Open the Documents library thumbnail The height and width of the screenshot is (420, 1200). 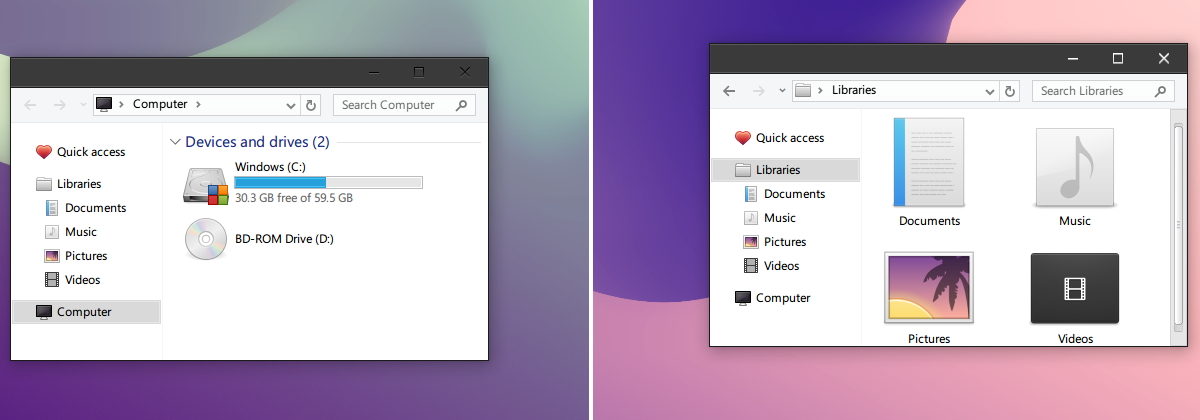tap(929, 162)
